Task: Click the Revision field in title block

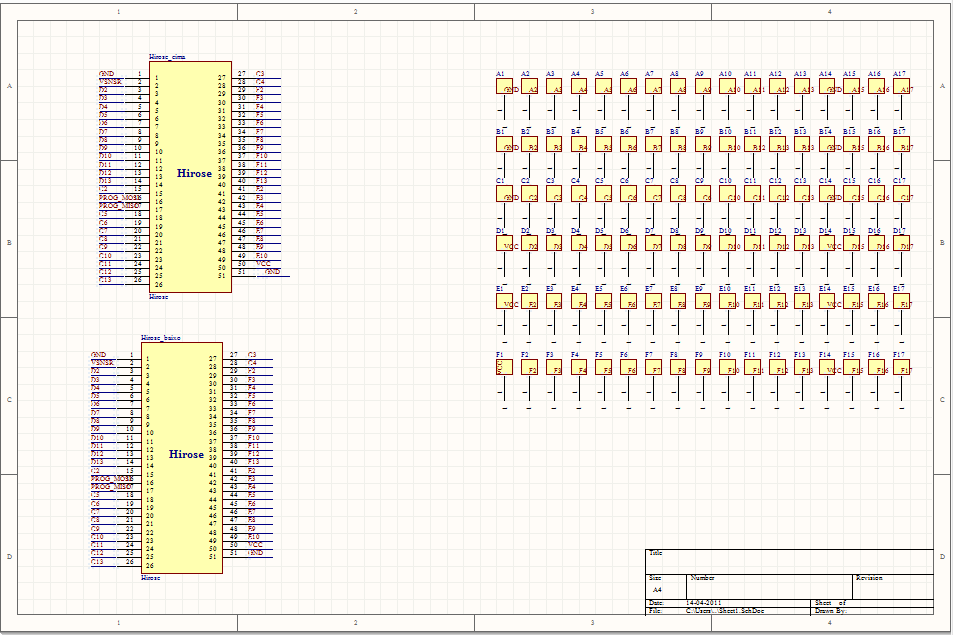Action: point(868,578)
